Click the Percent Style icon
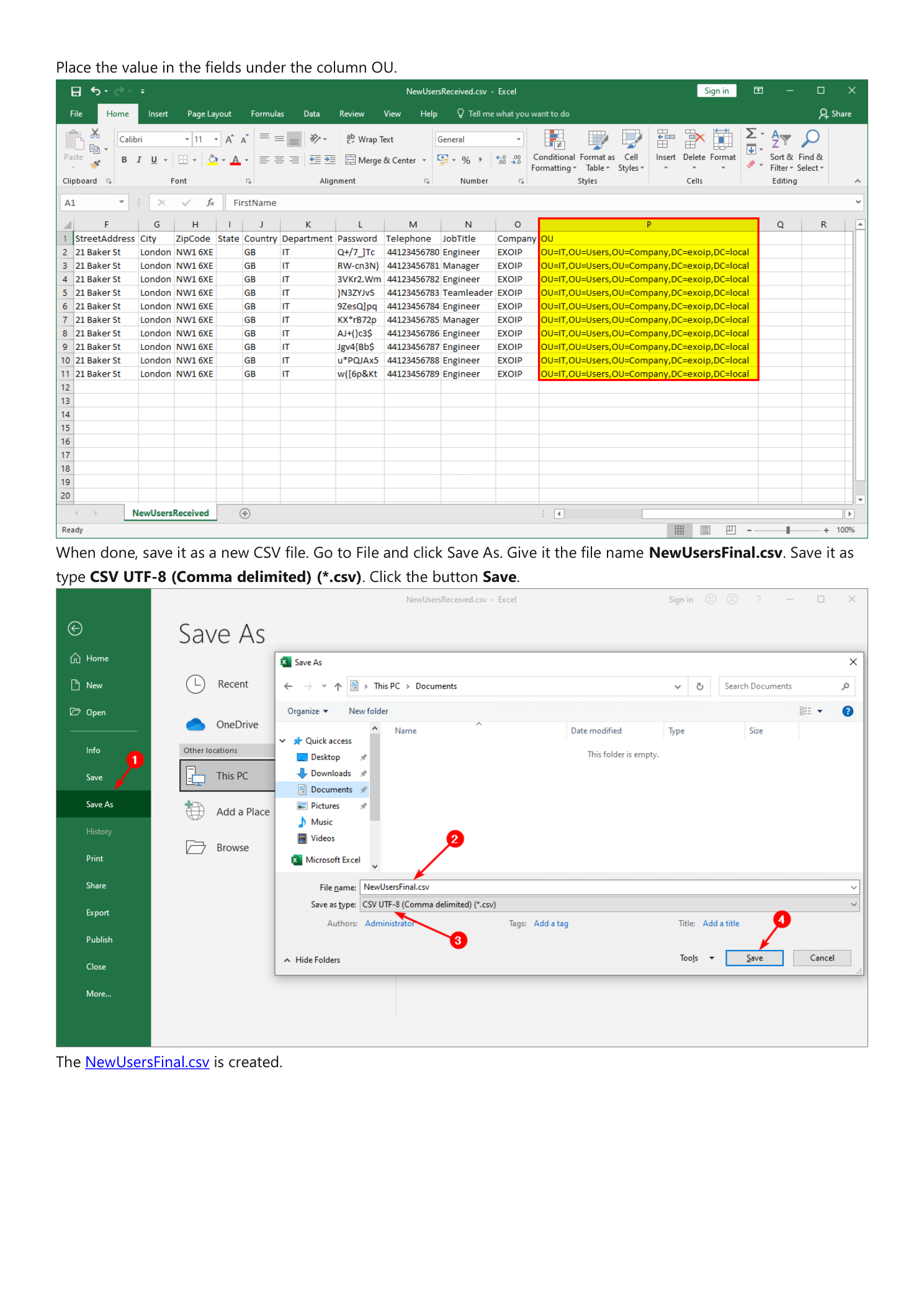924x1306 pixels. click(x=466, y=160)
